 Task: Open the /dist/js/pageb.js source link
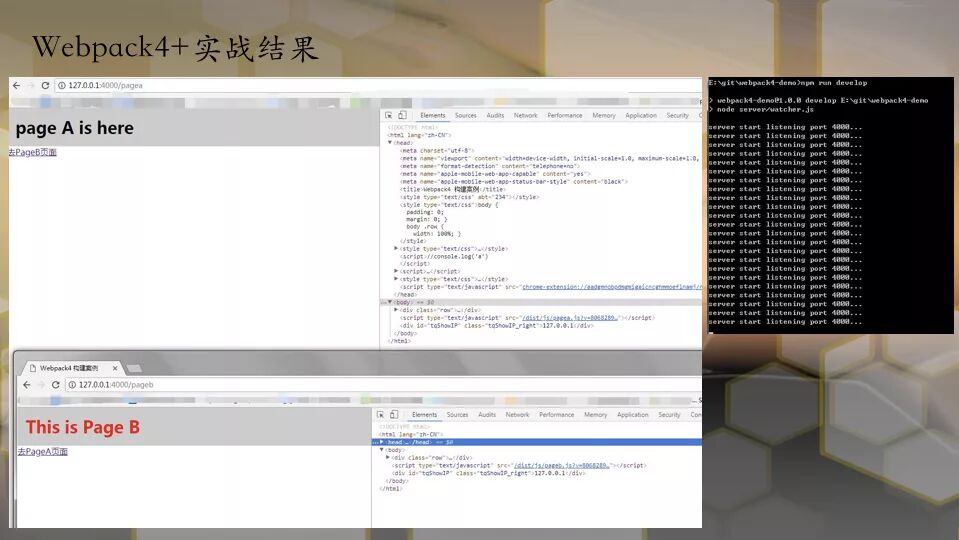click(561, 465)
